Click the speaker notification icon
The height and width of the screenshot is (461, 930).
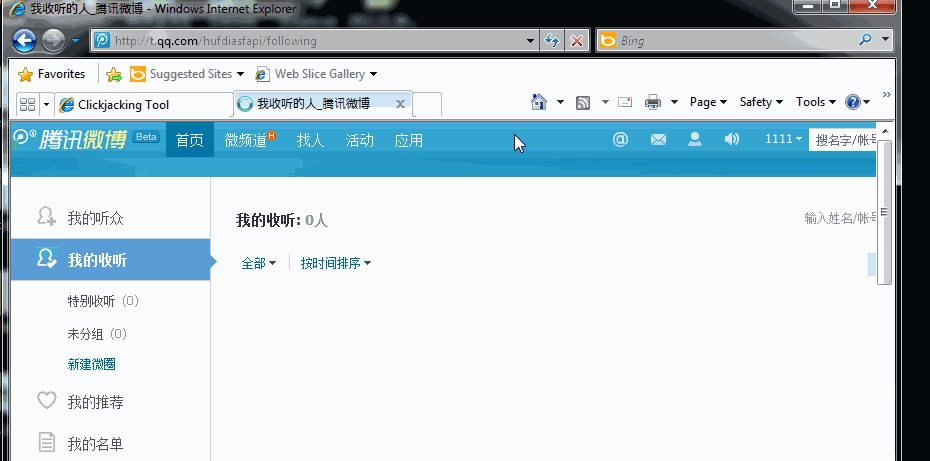[732, 140]
